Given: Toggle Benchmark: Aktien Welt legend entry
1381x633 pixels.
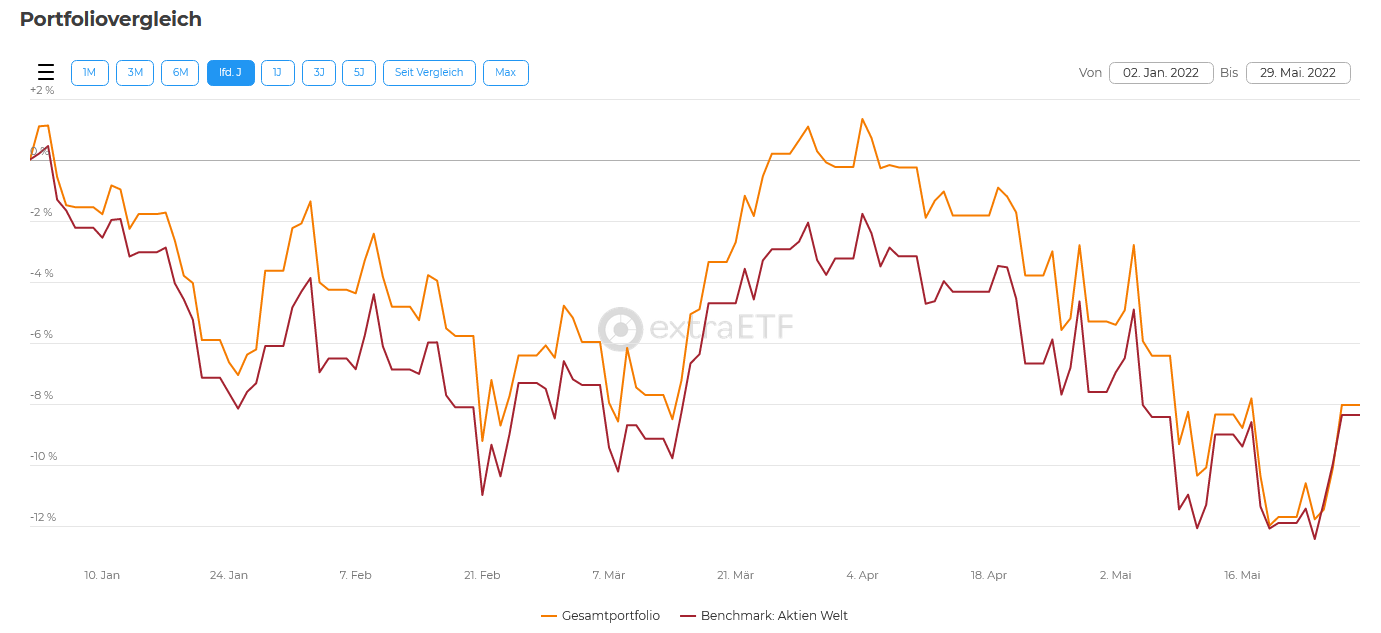Looking at the screenshot, I should click(774, 616).
